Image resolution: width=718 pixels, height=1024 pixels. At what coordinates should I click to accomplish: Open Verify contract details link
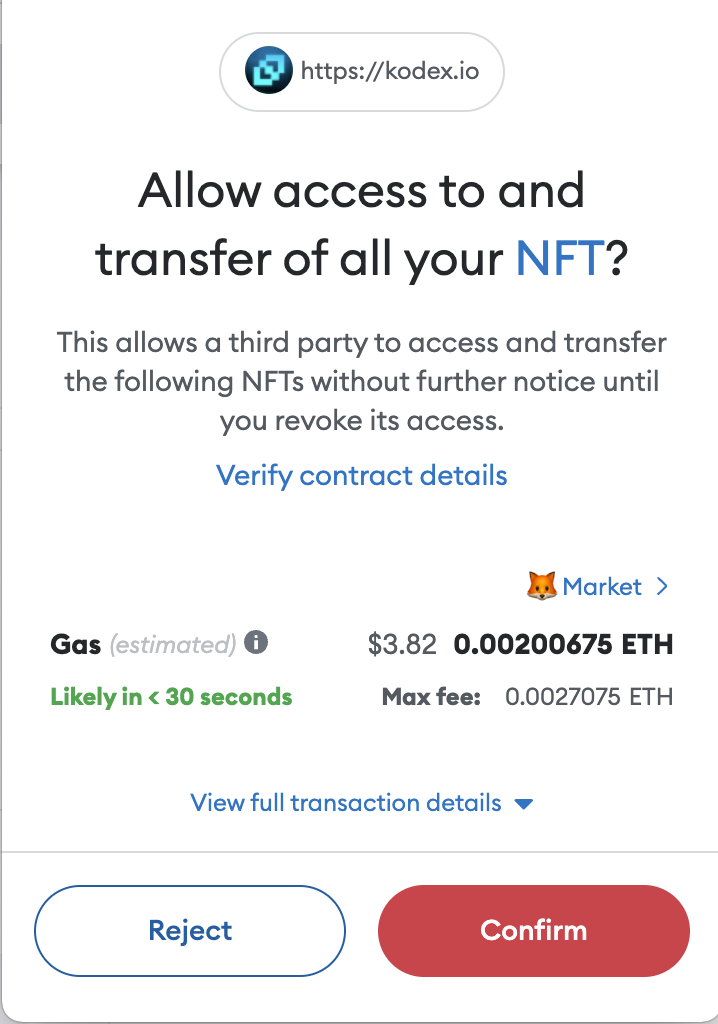click(362, 475)
